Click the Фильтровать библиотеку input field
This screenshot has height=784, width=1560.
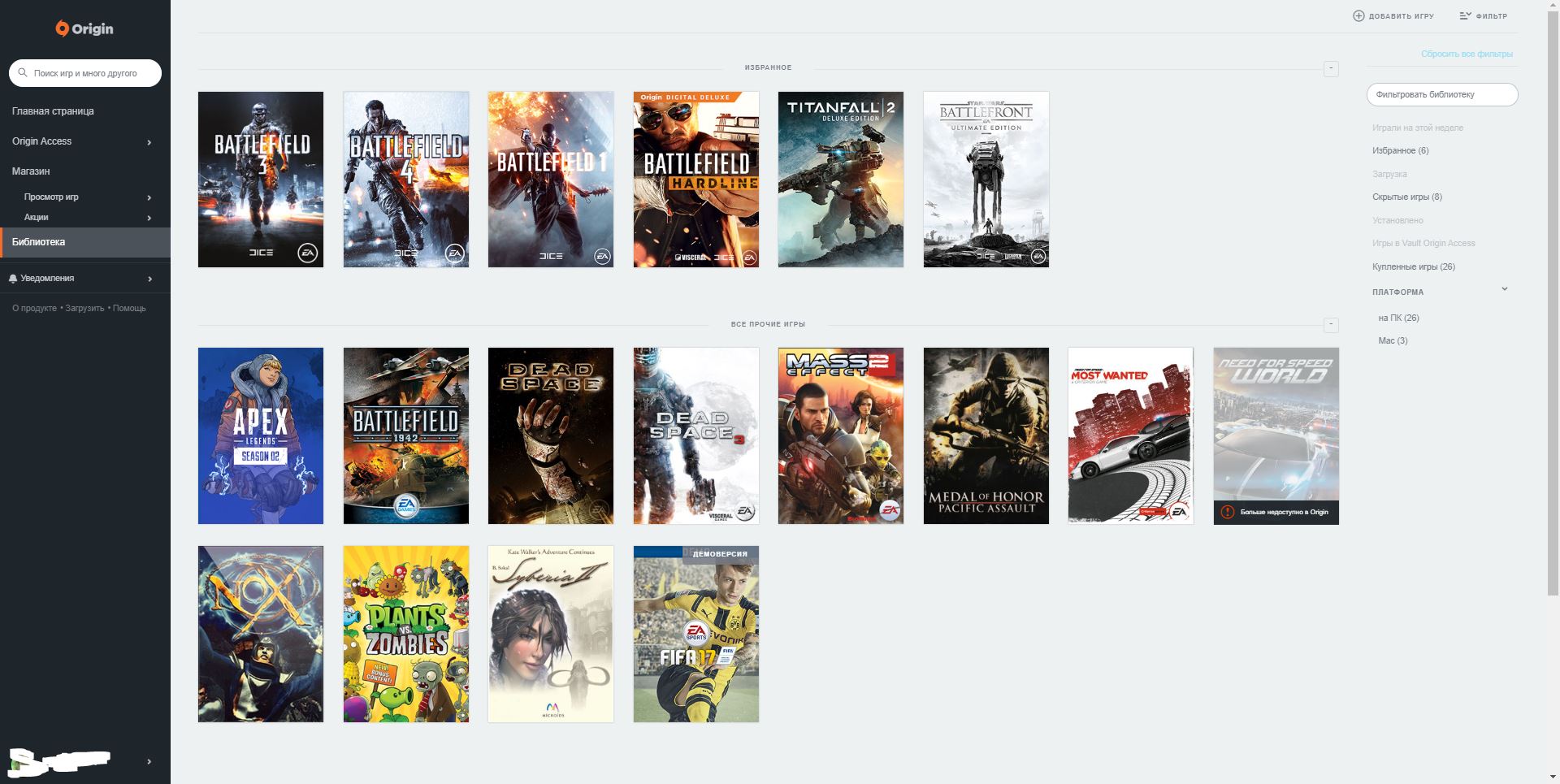coord(1441,95)
